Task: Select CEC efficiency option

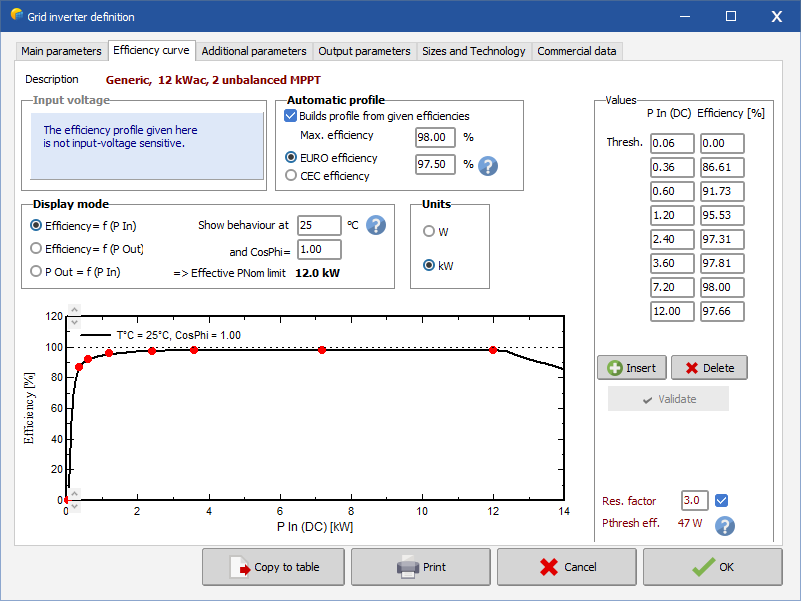Action: point(291,175)
